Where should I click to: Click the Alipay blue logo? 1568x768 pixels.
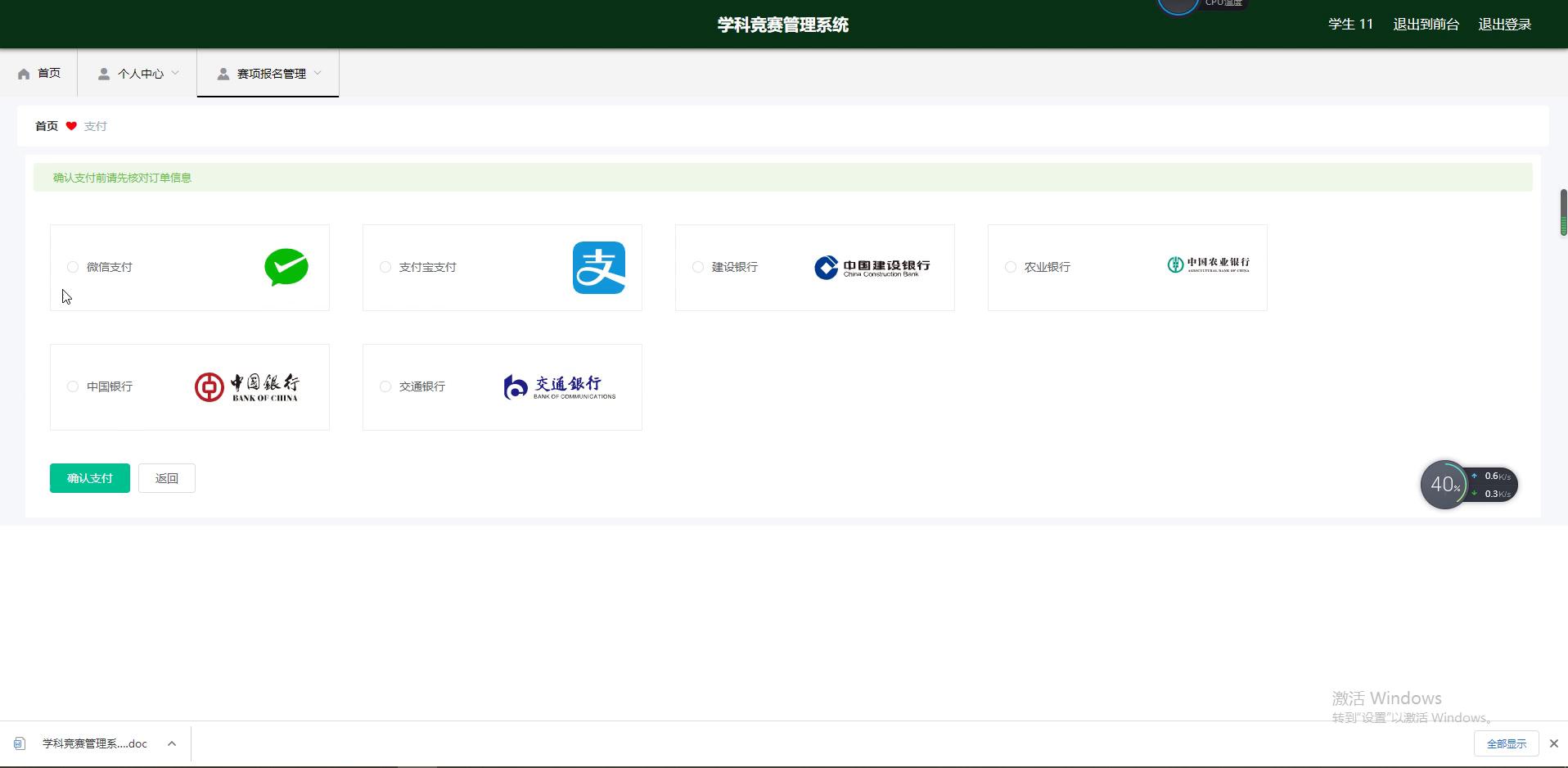click(598, 268)
